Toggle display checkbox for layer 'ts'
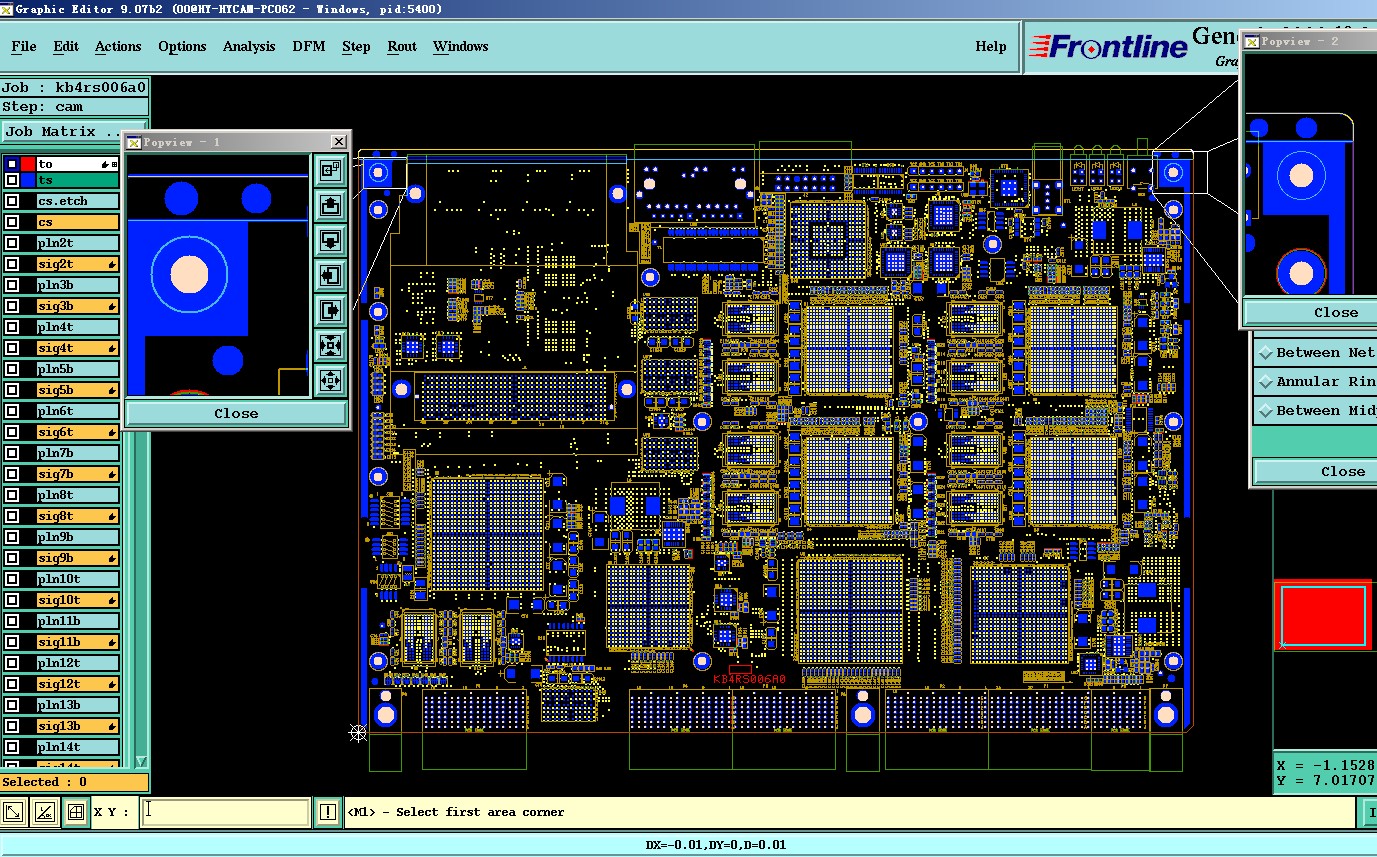Screen dimensions: 1377x857 pos(12,180)
